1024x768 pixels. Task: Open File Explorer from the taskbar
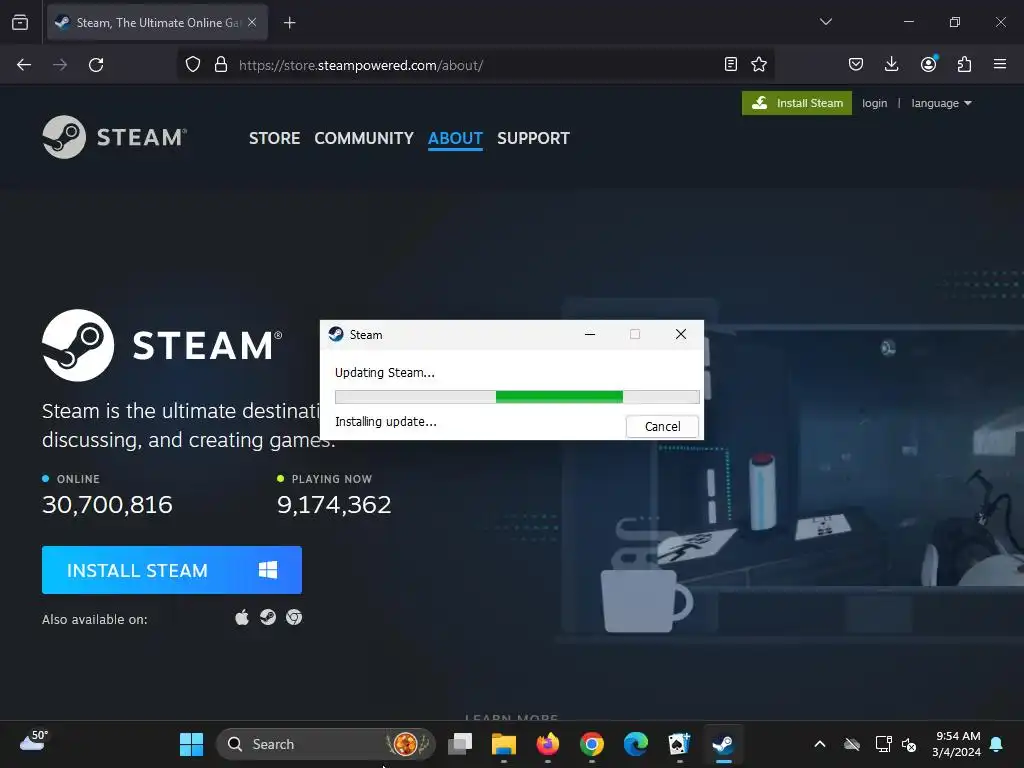click(x=504, y=744)
